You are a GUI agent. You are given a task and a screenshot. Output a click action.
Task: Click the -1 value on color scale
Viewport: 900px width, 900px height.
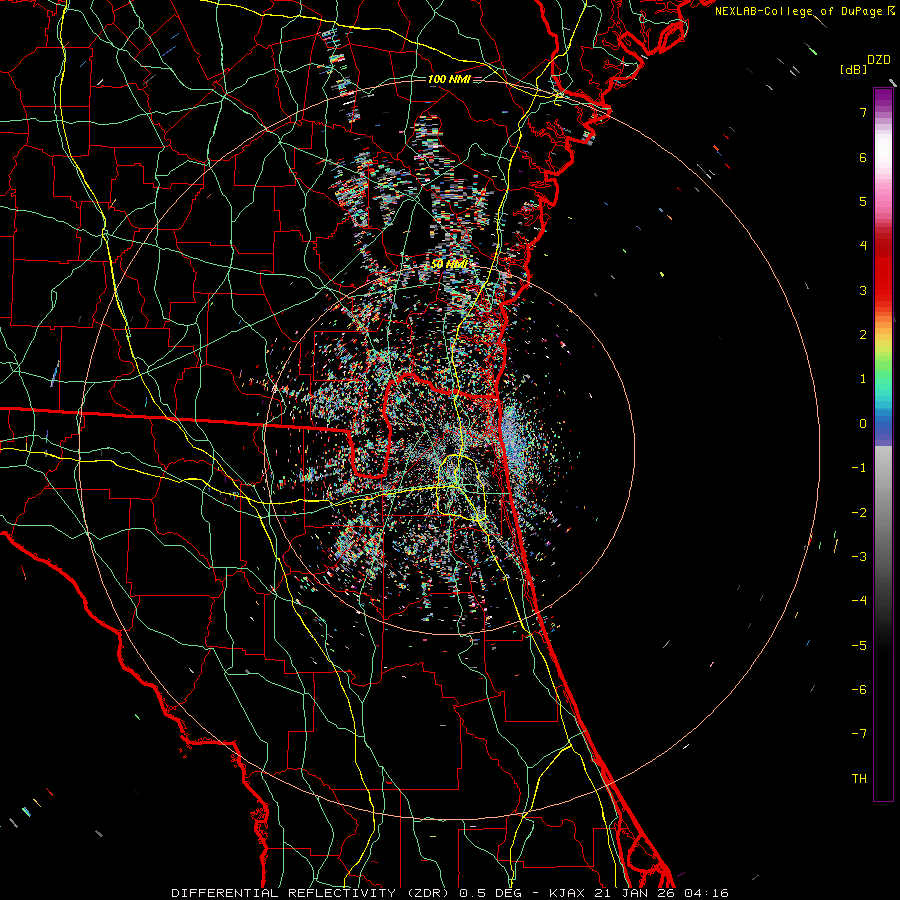click(859, 468)
